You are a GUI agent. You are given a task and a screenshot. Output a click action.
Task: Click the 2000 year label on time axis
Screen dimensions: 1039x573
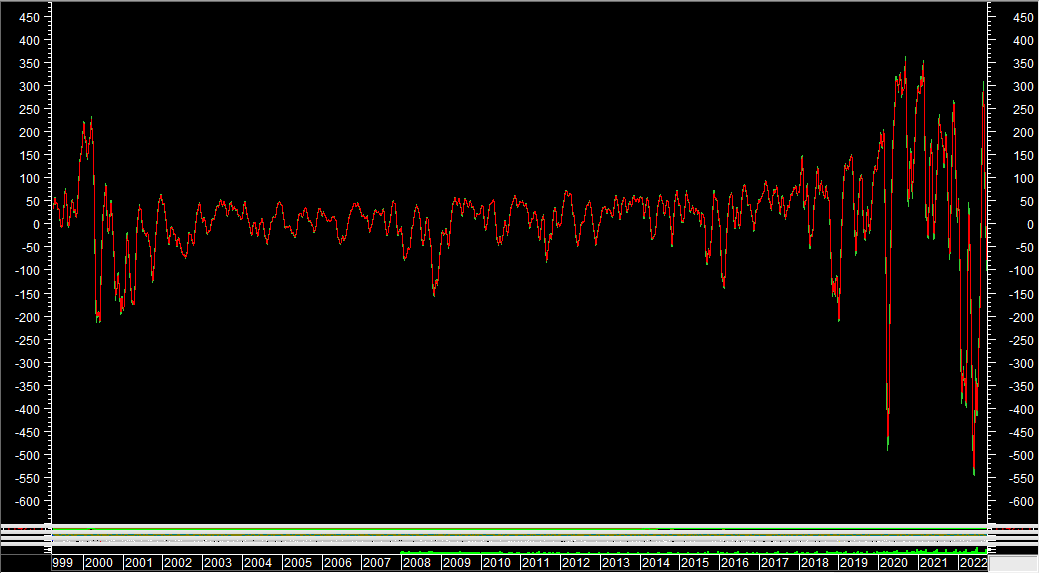tap(99, 563)
